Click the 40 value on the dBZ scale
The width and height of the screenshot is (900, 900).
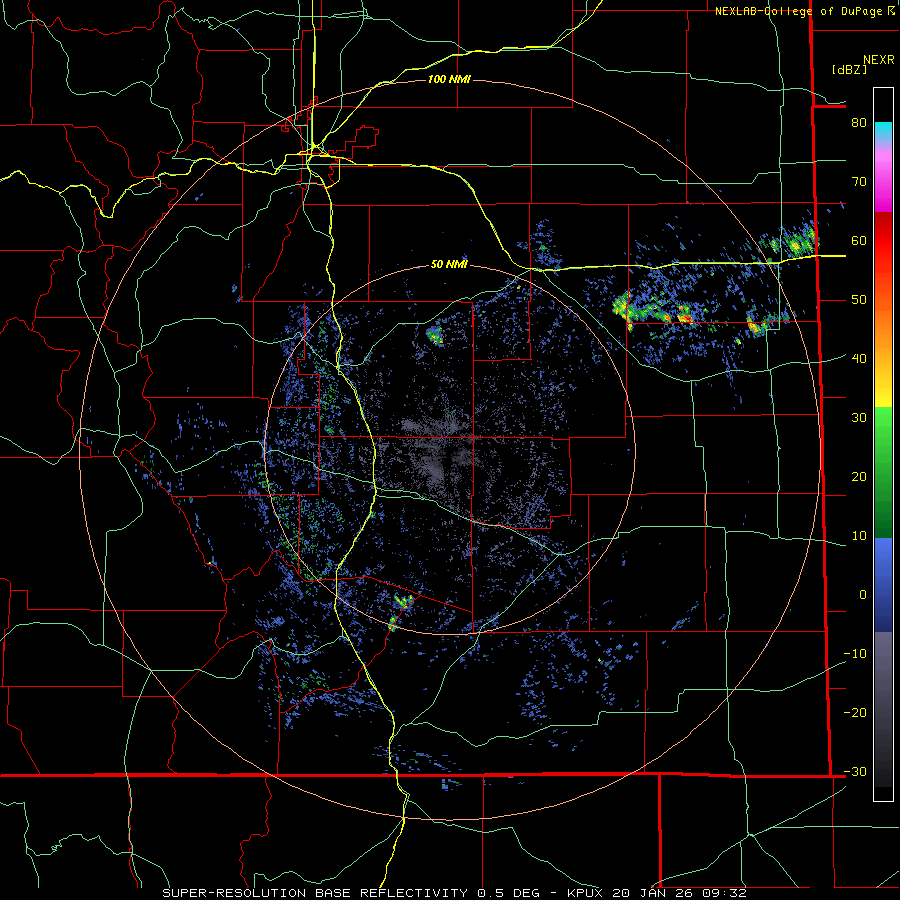pyautogui.click(x=859, y=358)
